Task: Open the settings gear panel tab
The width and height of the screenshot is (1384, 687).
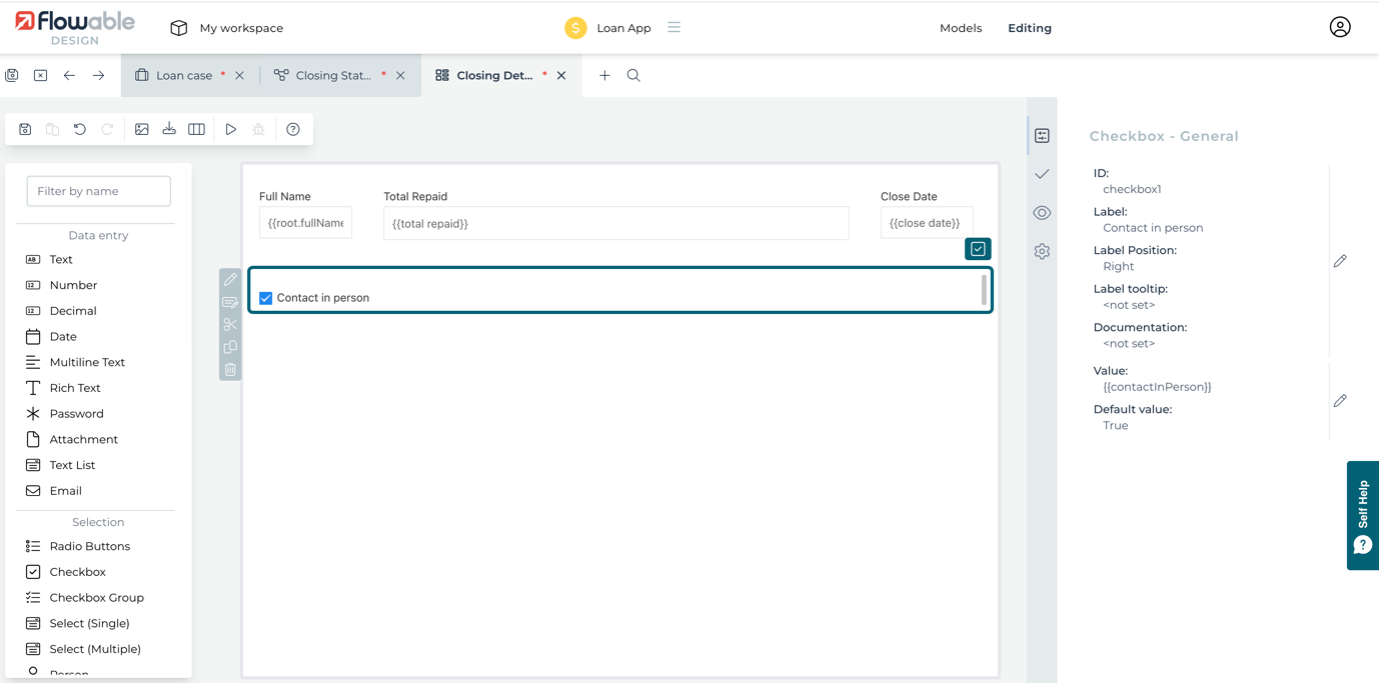Action: [1042, 252]
